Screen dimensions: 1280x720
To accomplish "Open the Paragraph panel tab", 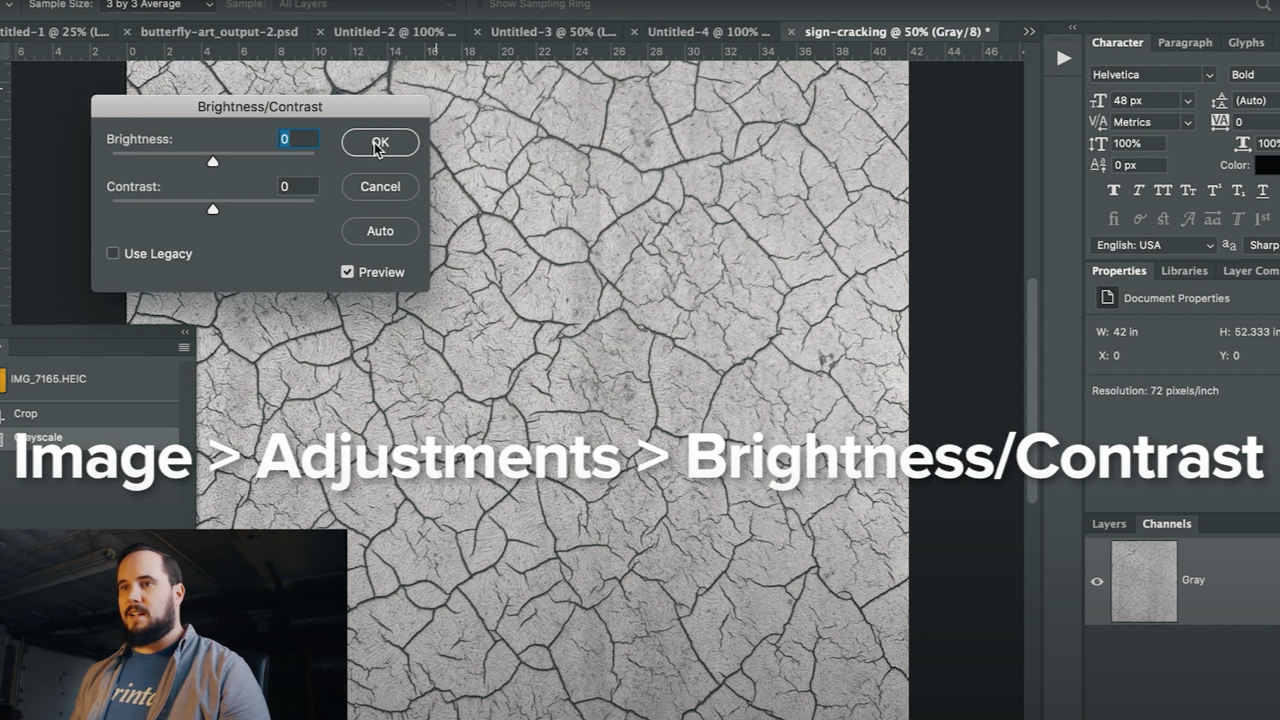I will click(1185, 43).
